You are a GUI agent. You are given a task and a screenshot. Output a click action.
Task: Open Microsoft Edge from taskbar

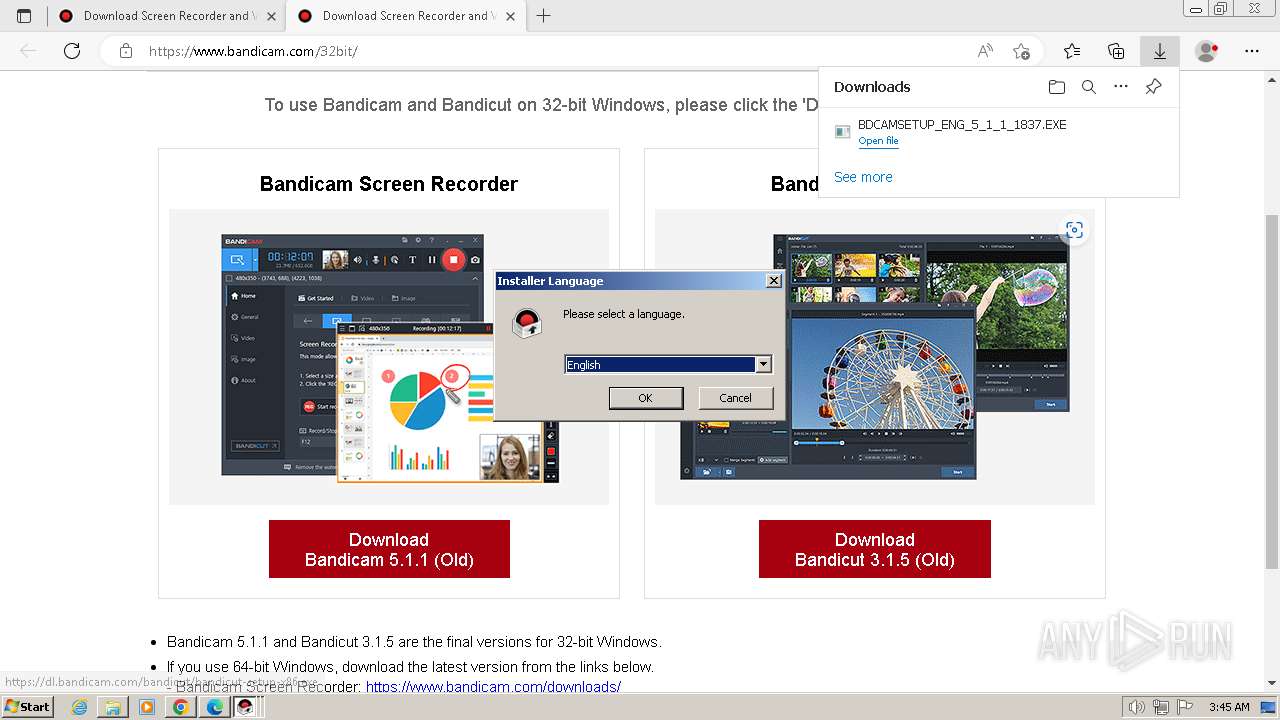(214, 707)
